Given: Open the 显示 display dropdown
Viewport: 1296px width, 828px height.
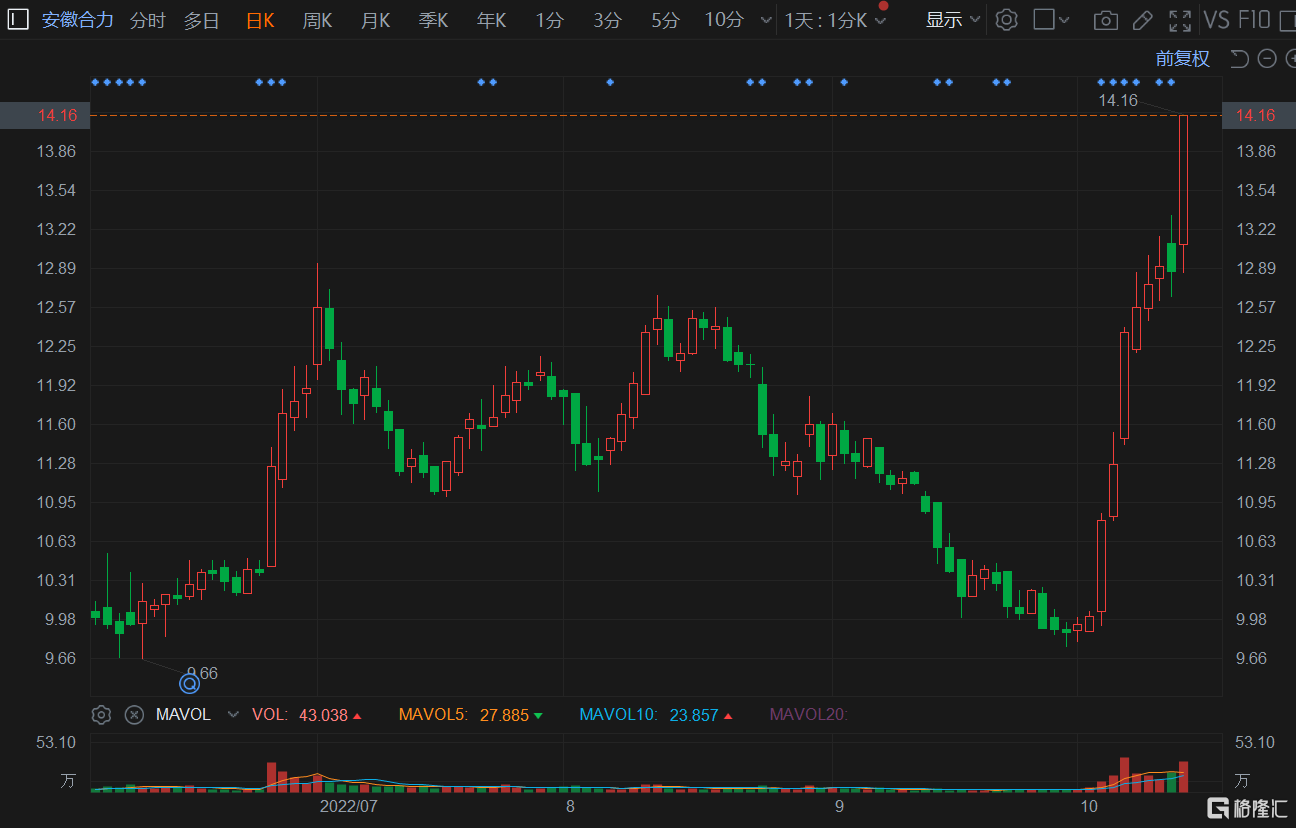Looking at the screenshot, I should (x=953, y=20).
